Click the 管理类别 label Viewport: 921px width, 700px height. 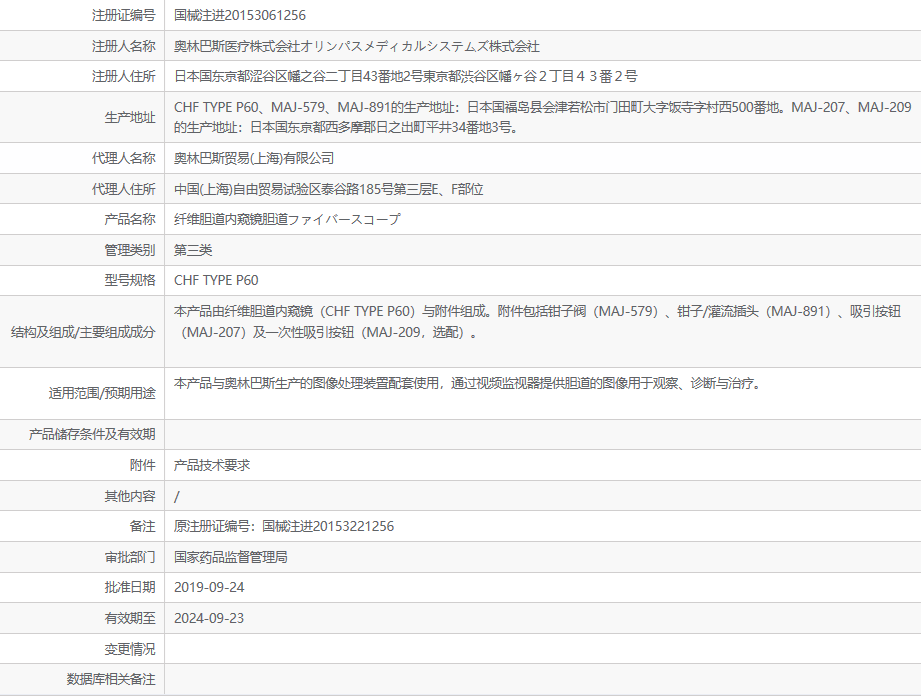tap(130, 250)
